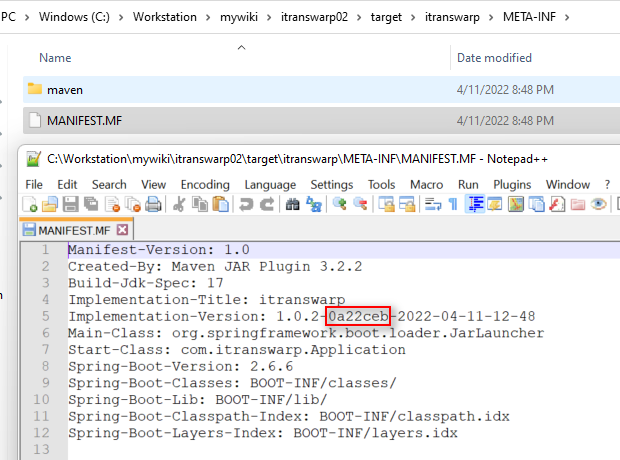Navigate to Workstation in breadcrumb
This screenshot has height=460, width=620.
164,17
